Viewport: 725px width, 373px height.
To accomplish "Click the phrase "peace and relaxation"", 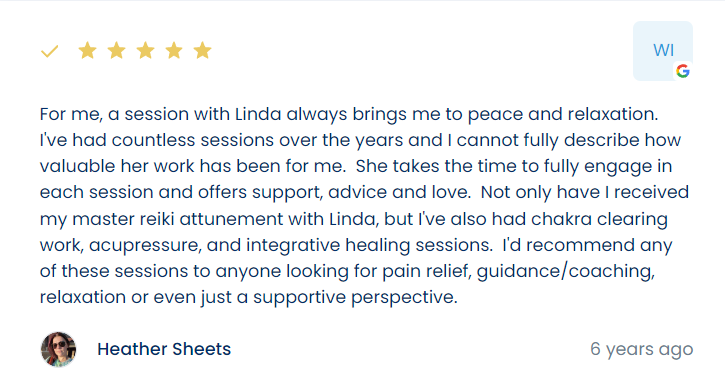I will [563, 114].
